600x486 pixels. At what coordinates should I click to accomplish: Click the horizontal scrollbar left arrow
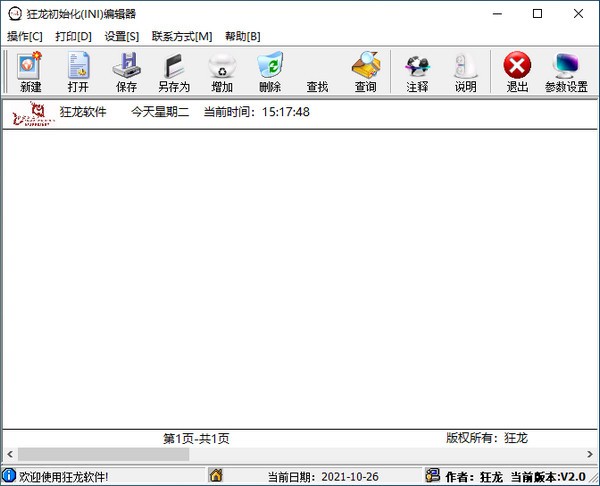point(10,454)
